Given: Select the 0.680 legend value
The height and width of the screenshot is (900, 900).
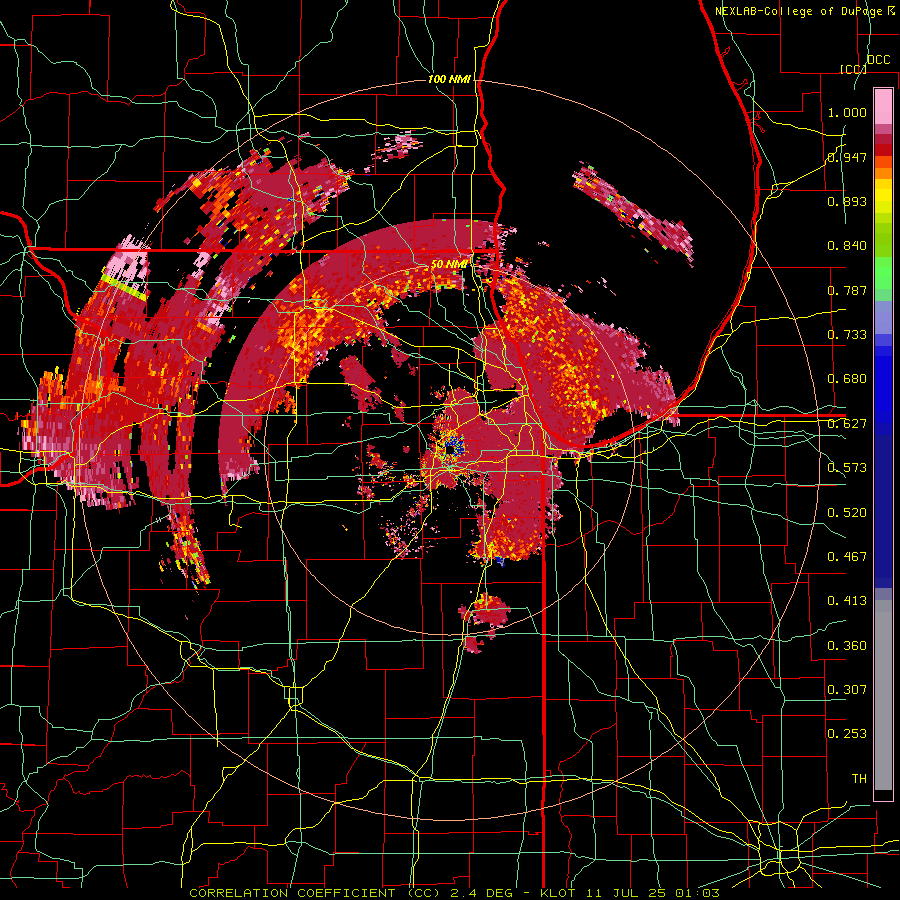Looking at the screenshot, I should pyautogui.click(x=847, y=379).
